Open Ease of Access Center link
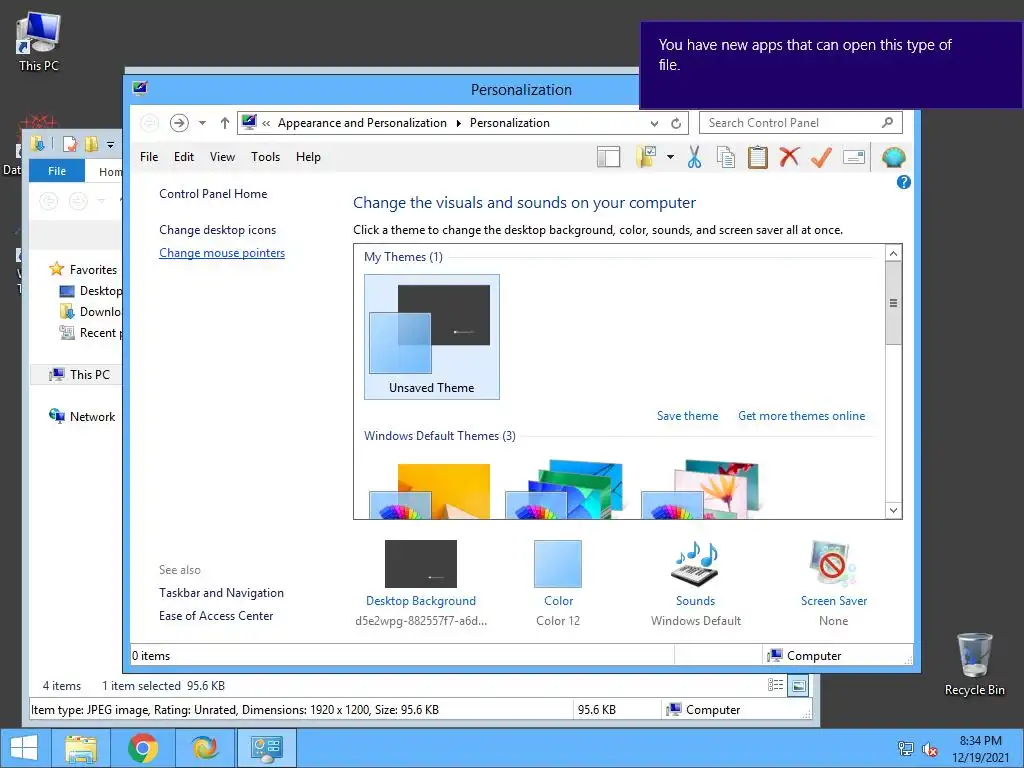The height and width of the screenshot is (768, 1024). click(x=216, y=616)
